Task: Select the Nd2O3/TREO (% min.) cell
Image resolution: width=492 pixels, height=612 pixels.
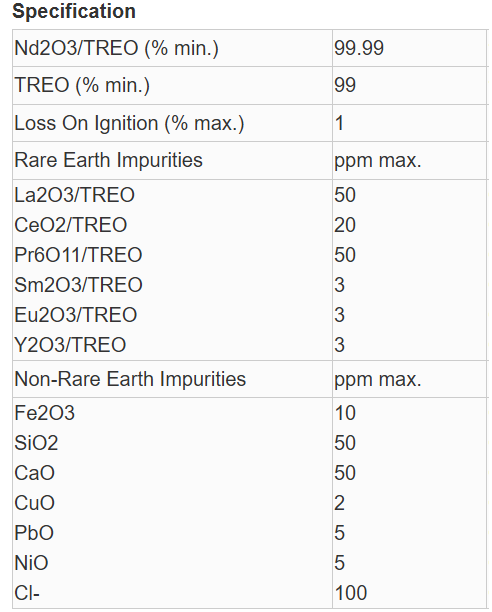Action: pos(172,48)
